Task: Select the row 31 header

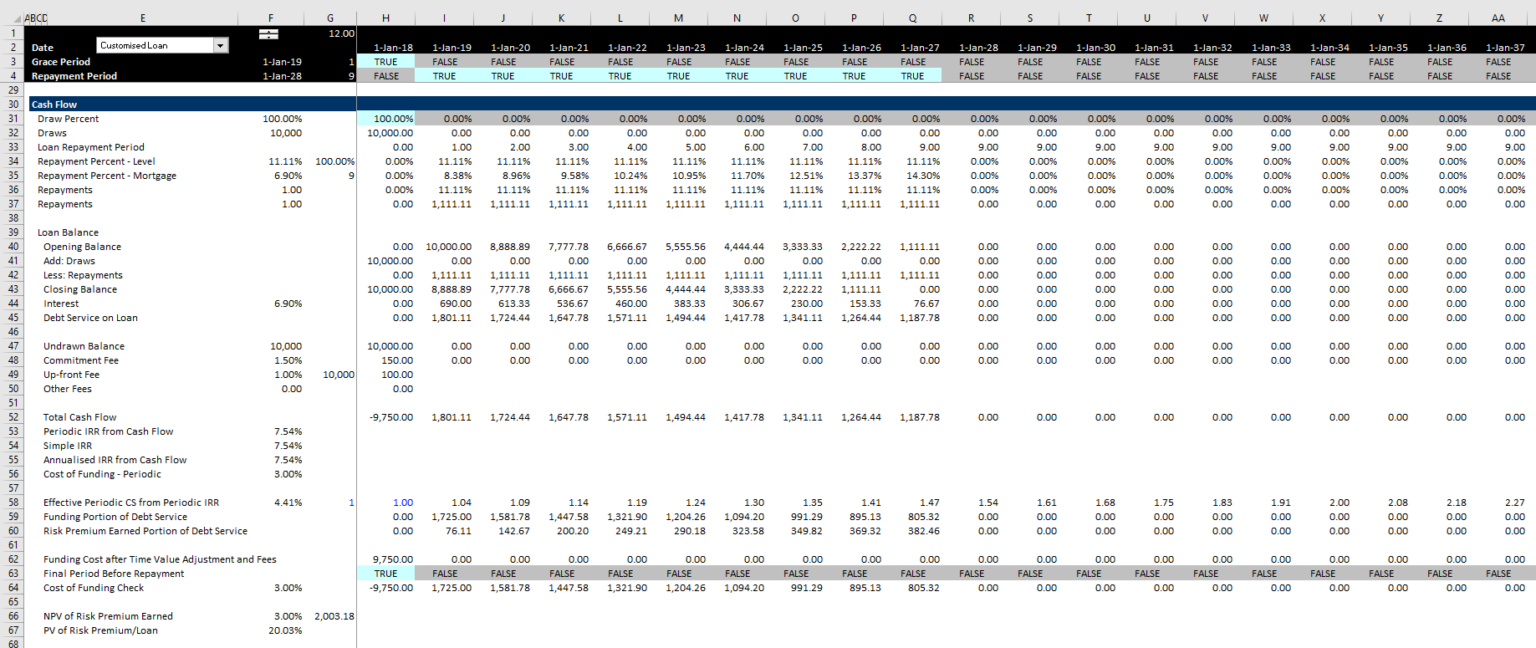Action: 10,118
